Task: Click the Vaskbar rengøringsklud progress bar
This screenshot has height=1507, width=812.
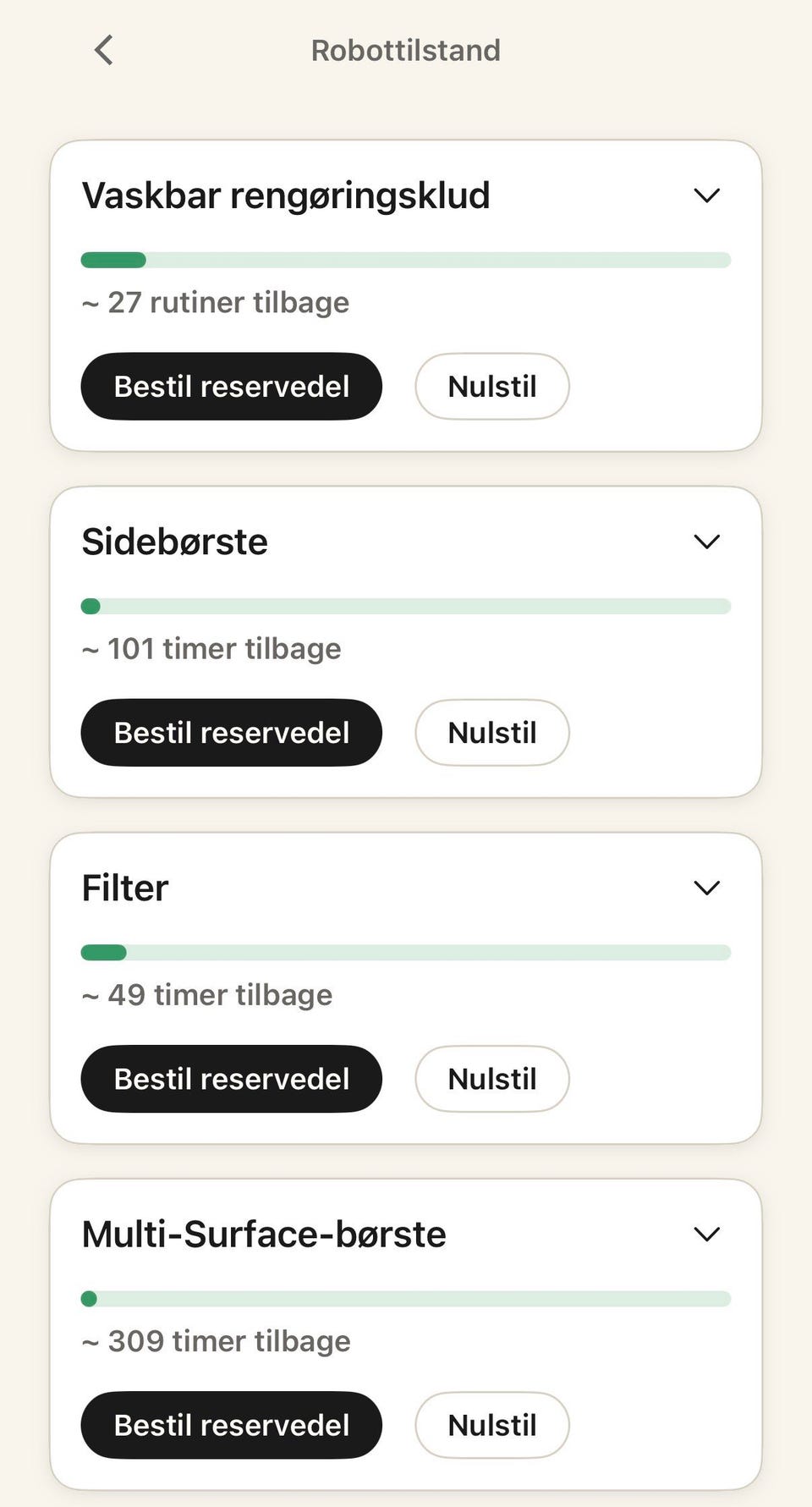Action: coord(406,260)
